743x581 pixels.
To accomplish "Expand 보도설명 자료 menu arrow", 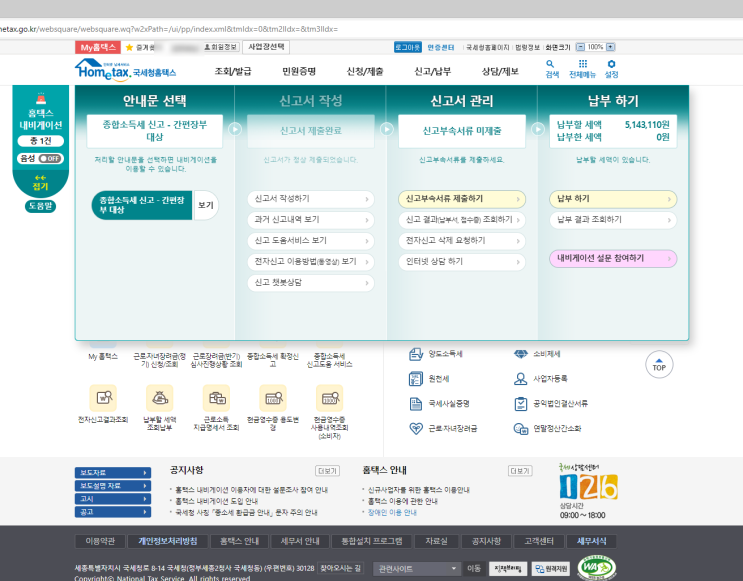I will coord(145,486).
